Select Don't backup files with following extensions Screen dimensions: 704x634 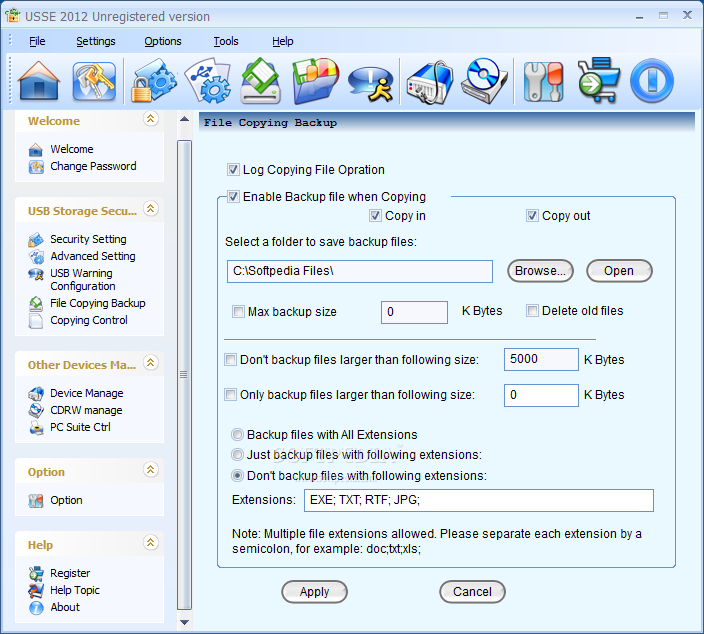tap(237, 476)
